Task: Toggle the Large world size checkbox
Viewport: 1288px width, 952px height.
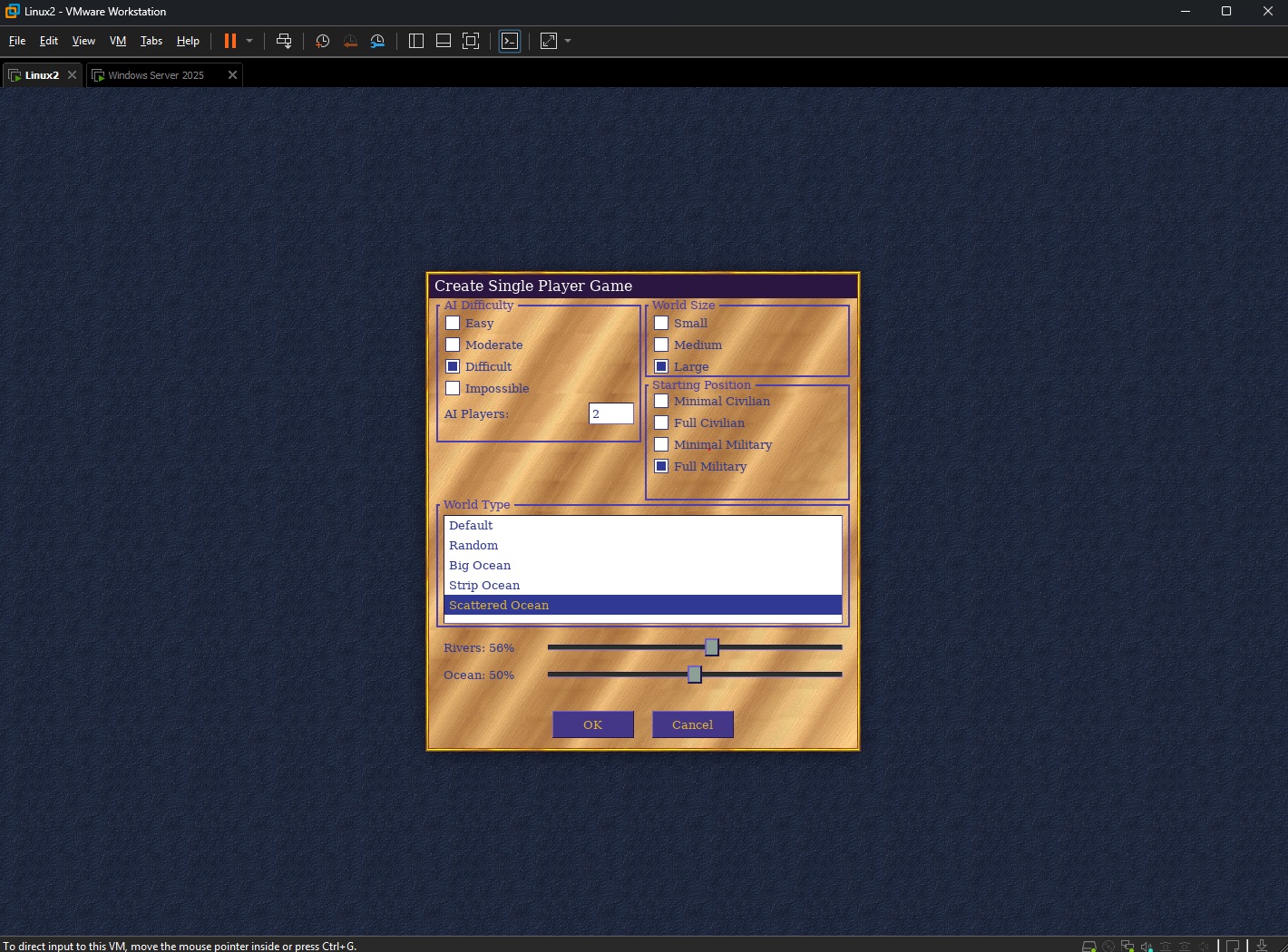Action: [661, 366]
